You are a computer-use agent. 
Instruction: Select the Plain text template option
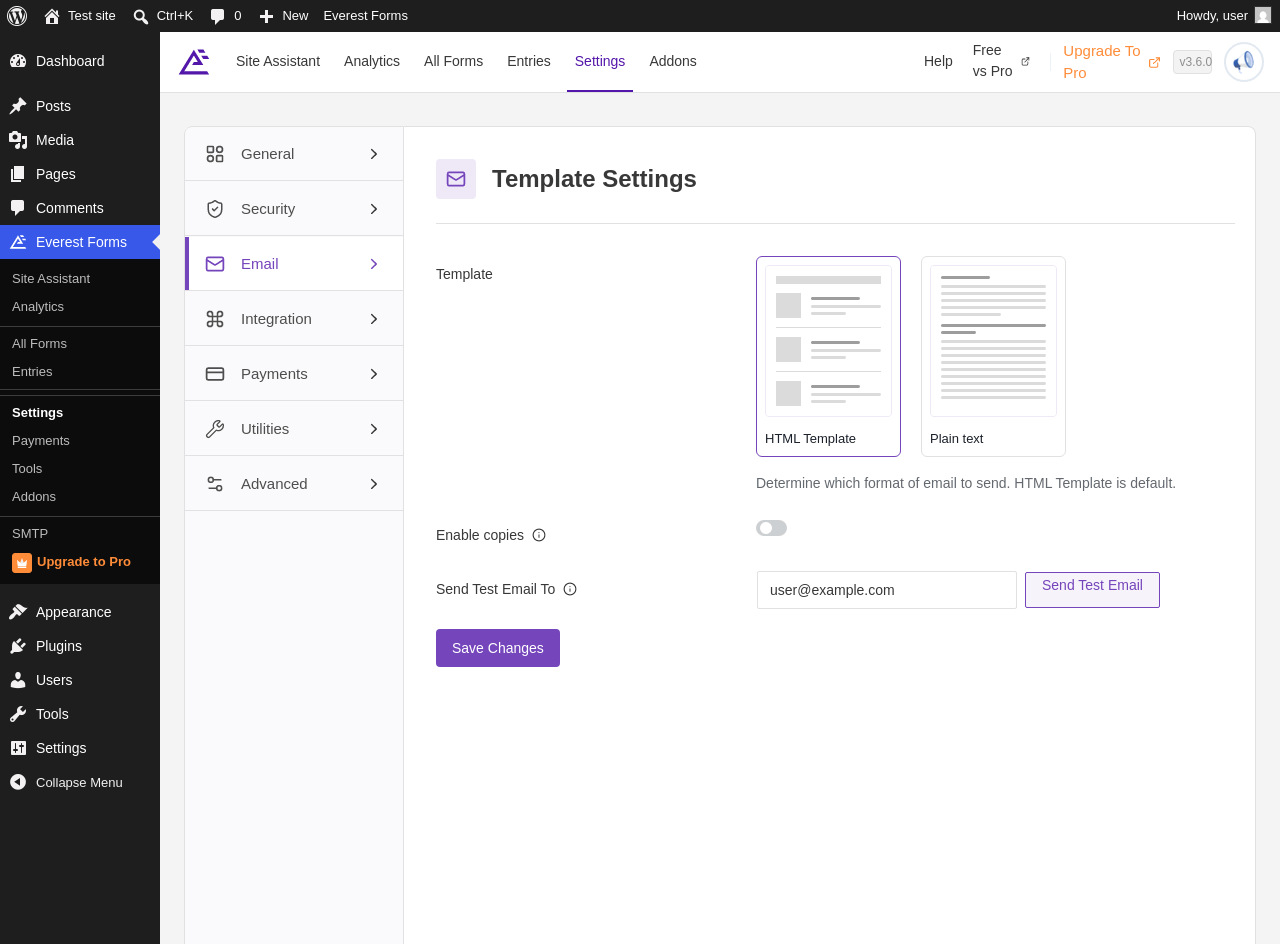click(x=993, y=356)
